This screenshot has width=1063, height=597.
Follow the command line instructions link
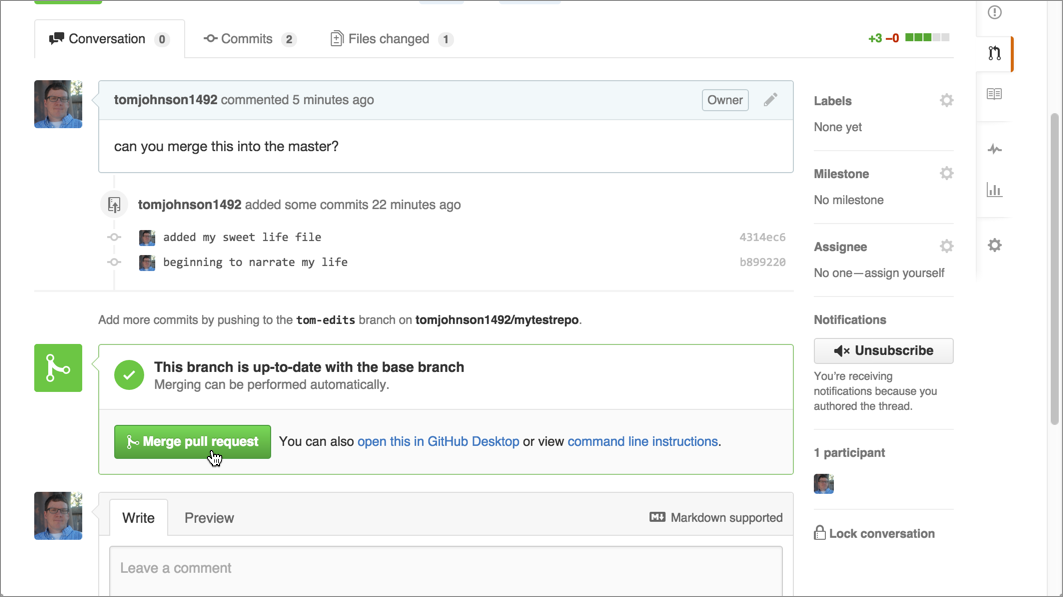tap(642, 441)
